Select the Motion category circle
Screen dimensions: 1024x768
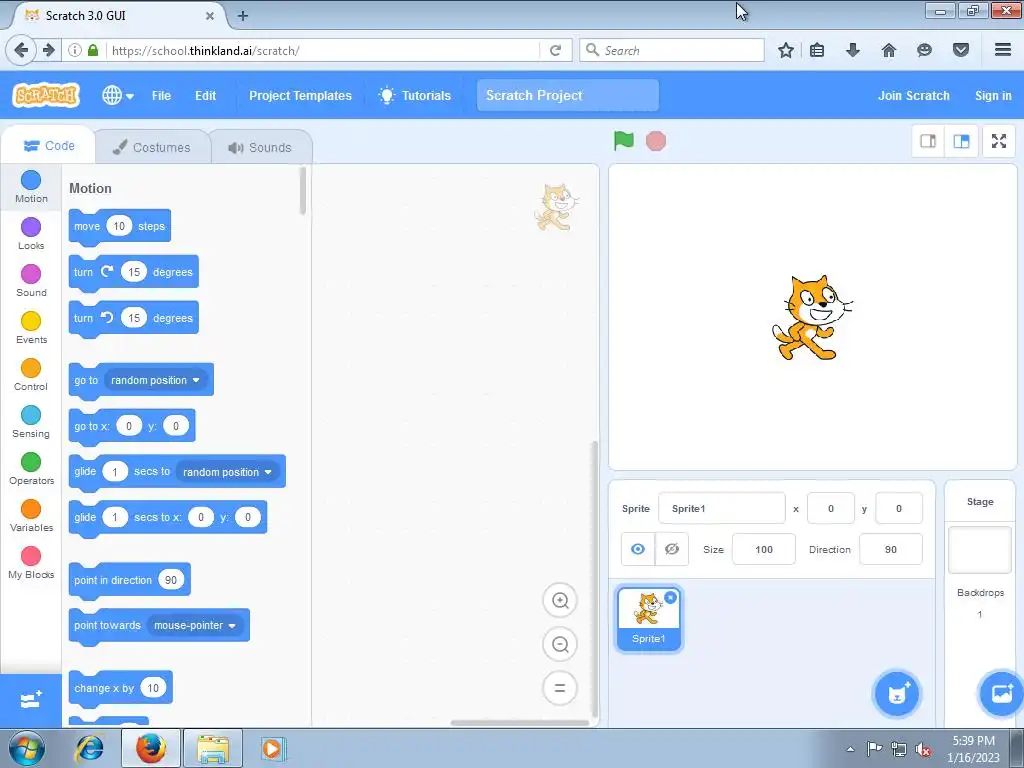click(x=31, y=180)
